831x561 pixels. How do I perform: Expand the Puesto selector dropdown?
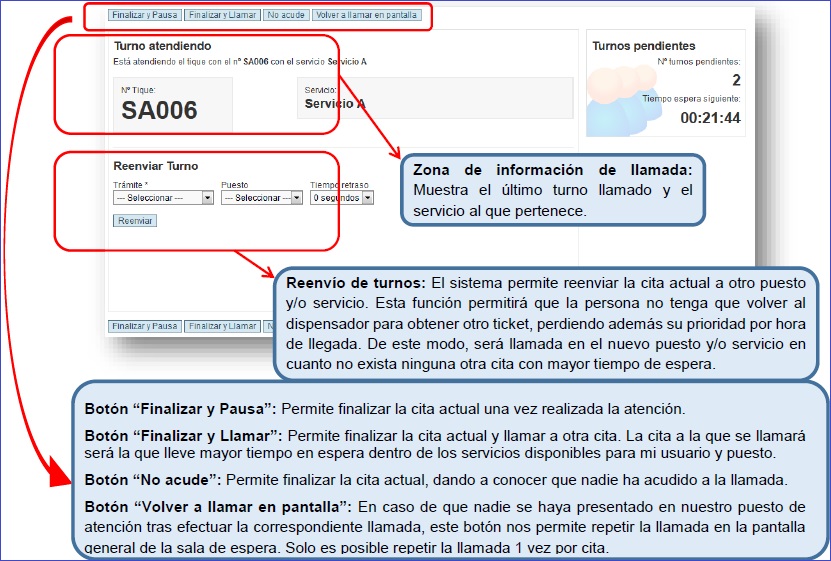tap(261, 198)
